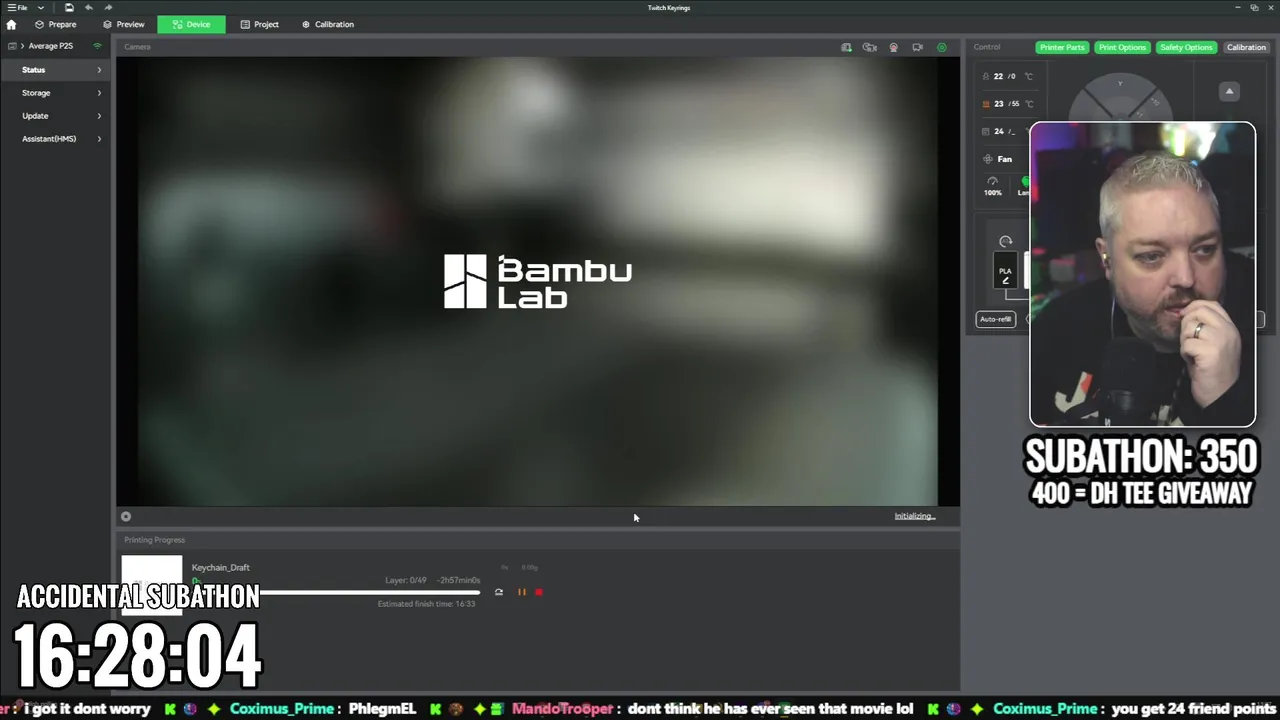This screenshot has height=720, width=1280.
Task: Click the Safety Options button
Action: (x=1186, y=47)
